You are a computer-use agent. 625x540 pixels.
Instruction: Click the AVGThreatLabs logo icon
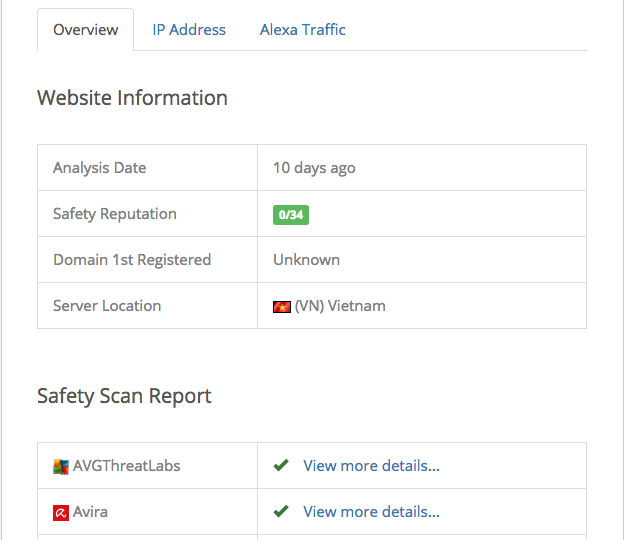(61, 466)
